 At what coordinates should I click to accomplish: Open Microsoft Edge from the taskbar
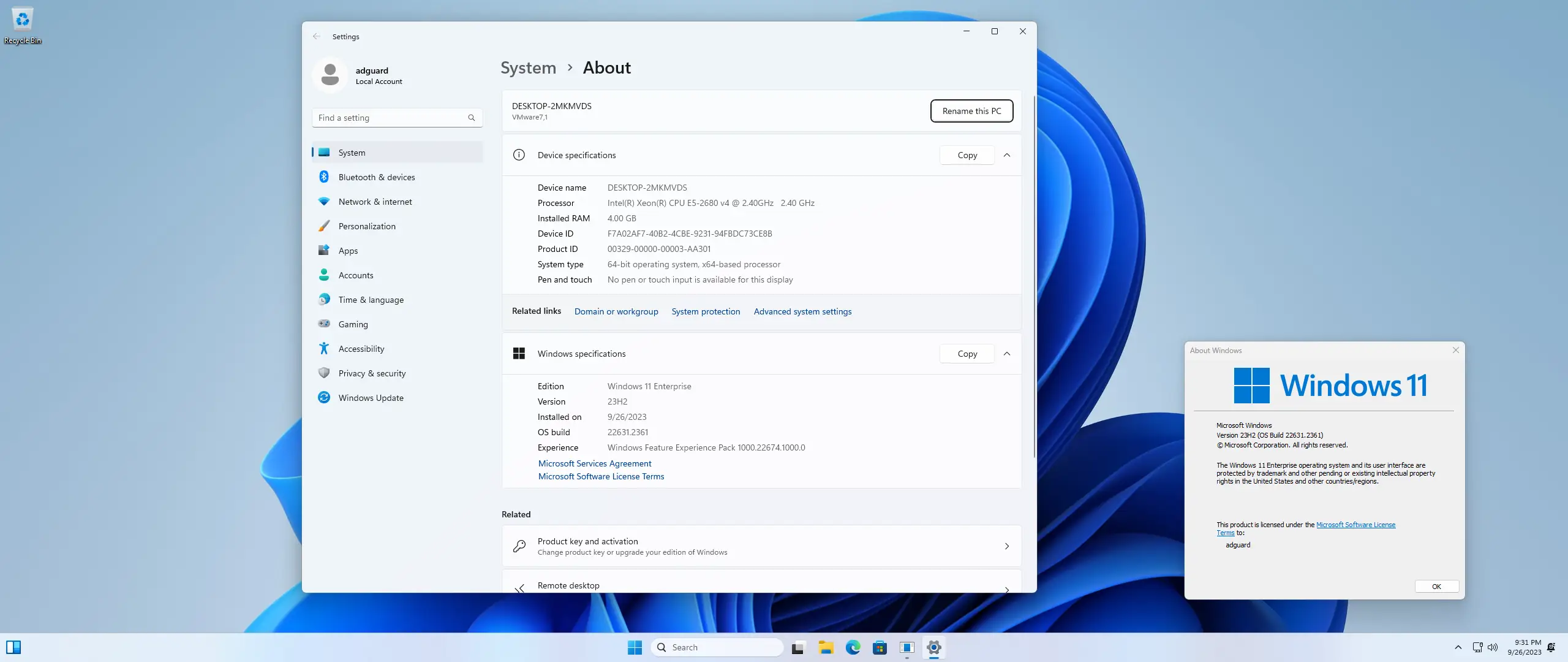coord(853,647)
